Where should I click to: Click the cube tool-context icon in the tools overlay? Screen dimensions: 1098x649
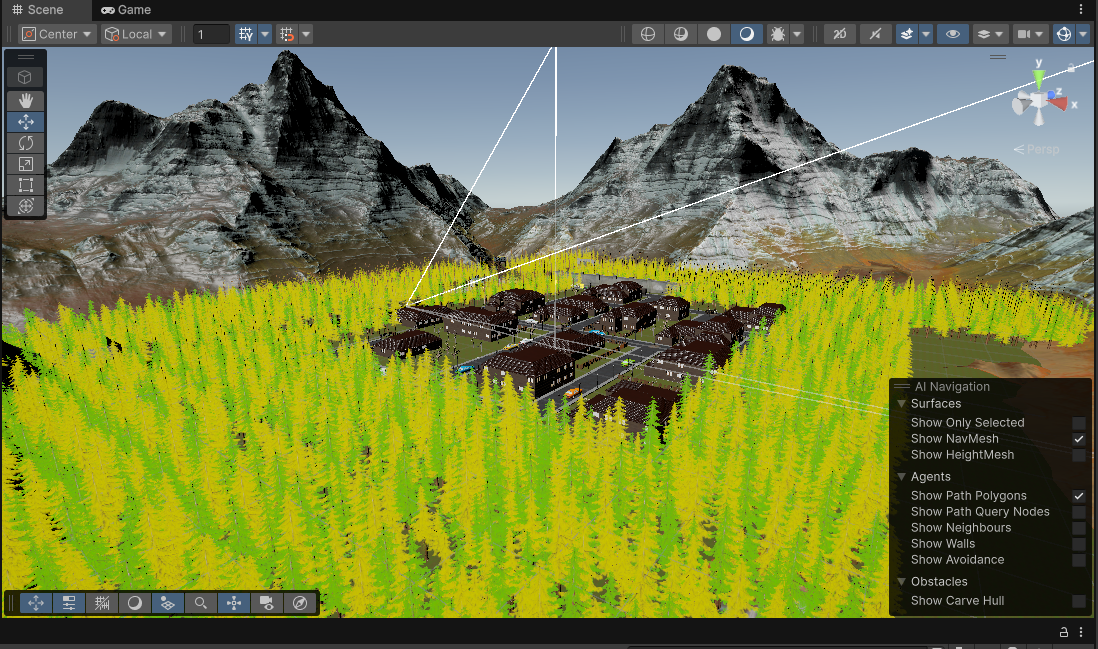click(25, 77)
